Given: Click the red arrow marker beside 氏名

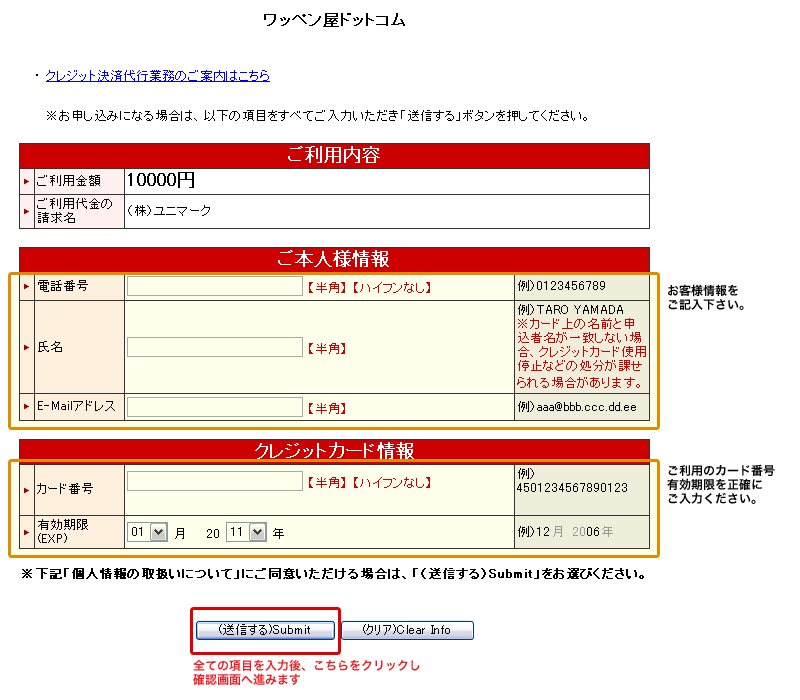Looking at the screenshot, I should (27, 347).
